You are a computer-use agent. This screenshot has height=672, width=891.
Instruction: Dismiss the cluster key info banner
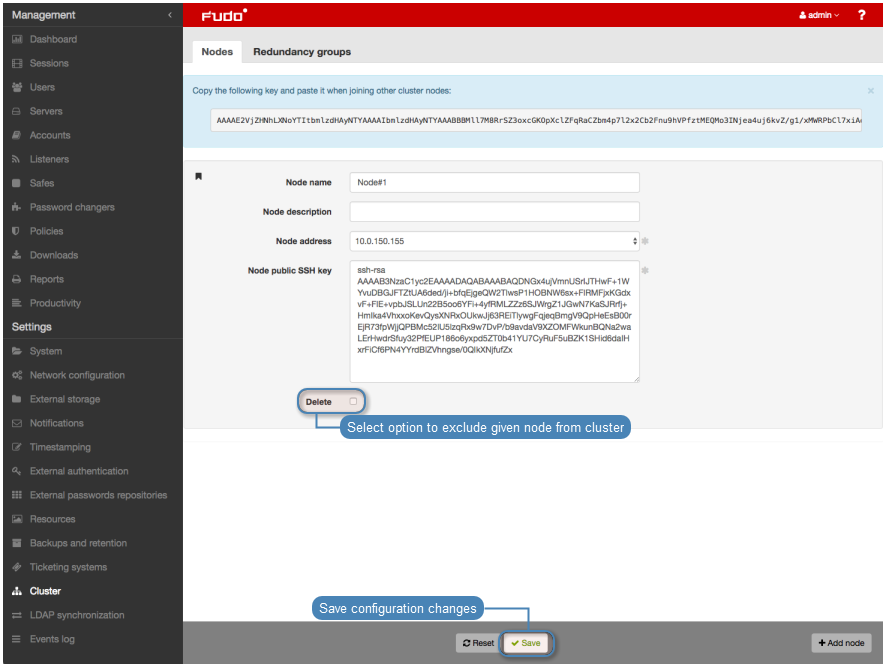871,91
